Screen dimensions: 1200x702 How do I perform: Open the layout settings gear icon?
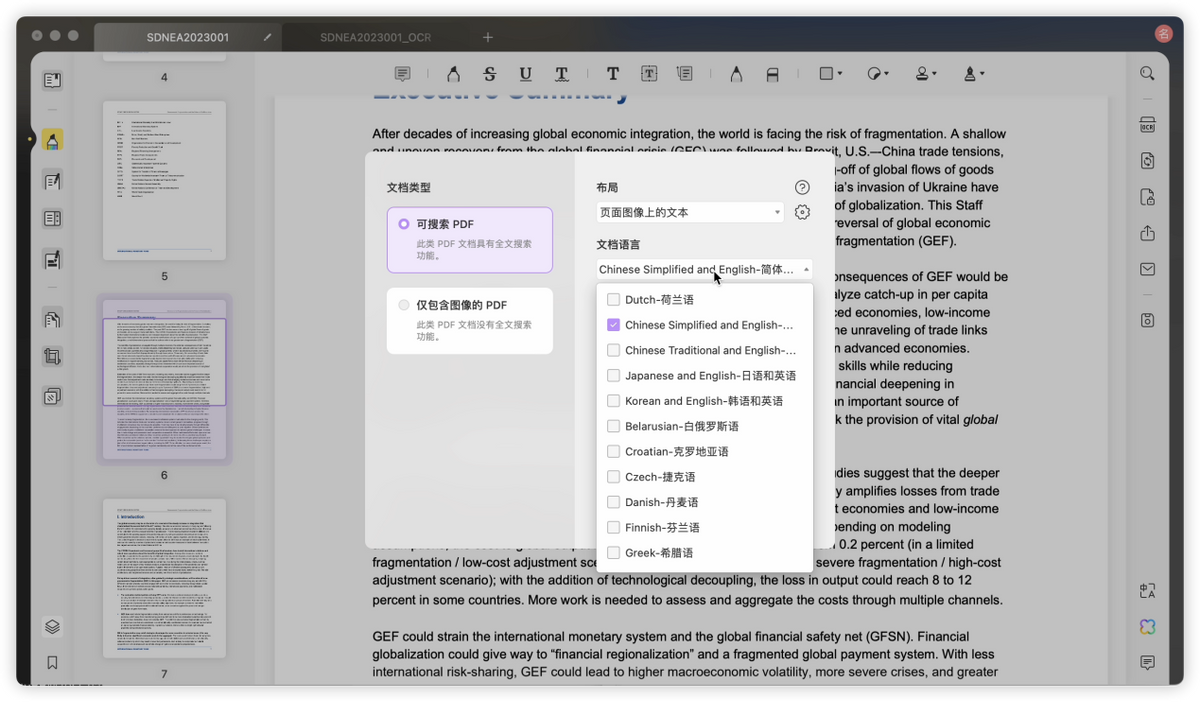(x=802, y=212)
